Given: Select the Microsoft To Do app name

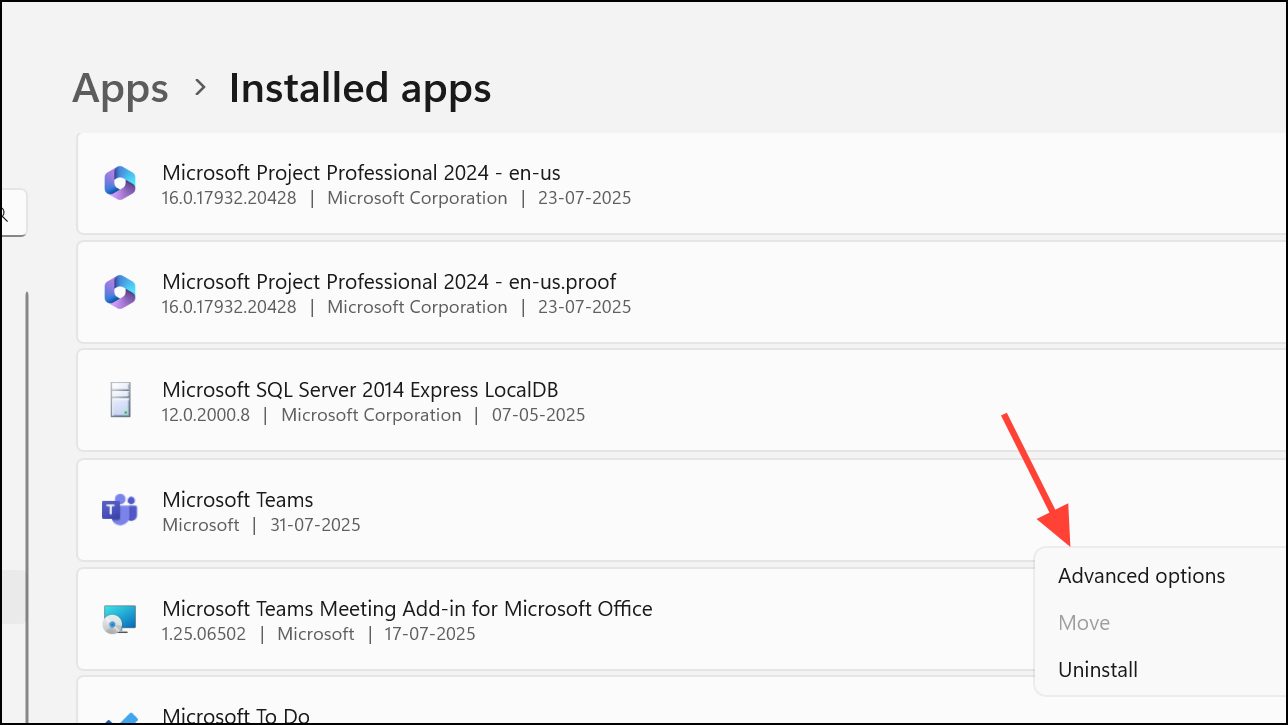Looking at the screenshot, I should [x=236, y=716].
